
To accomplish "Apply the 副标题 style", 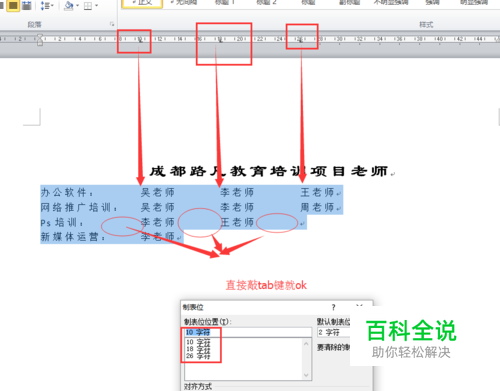I will 350,3.
